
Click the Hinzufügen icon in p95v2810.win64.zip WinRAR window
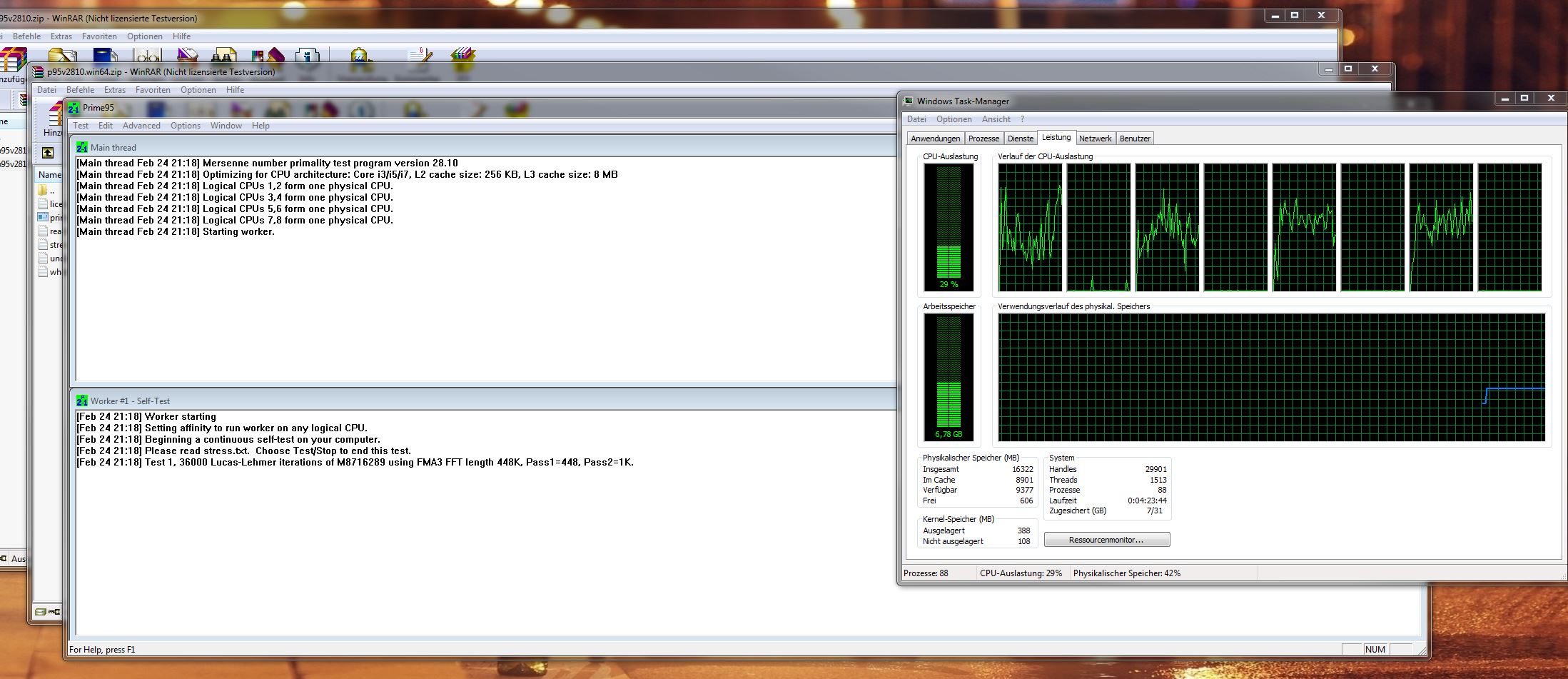[55, 113]
